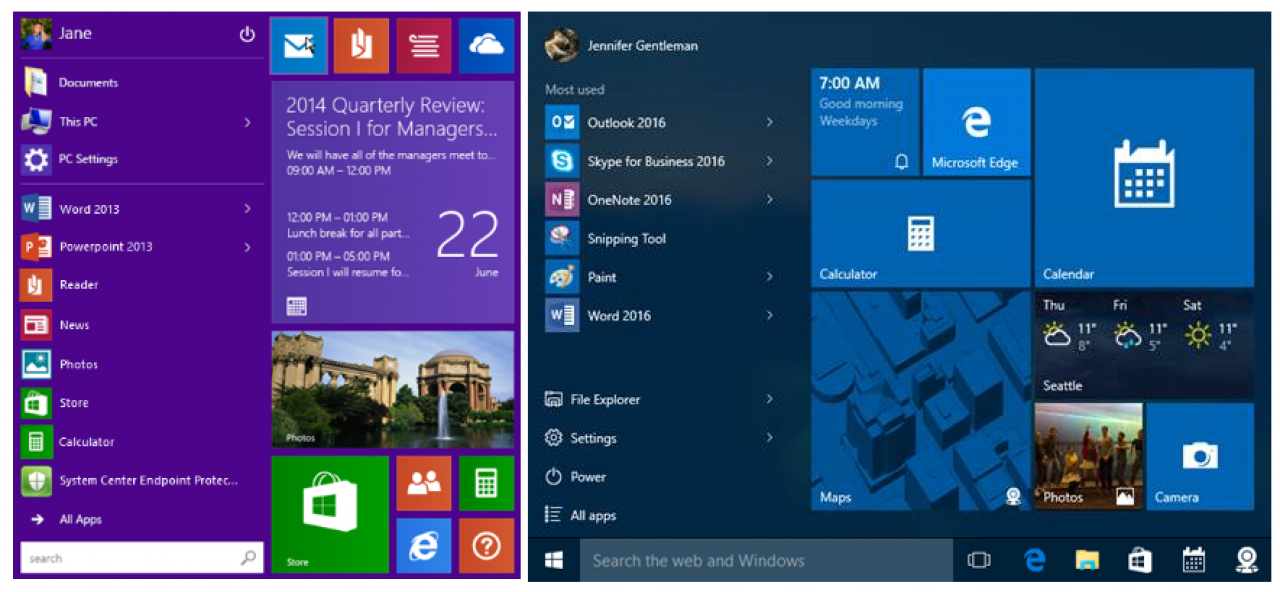Click the Windows Start button on taskbar
This screenshot has height=592, width=1280.
pyautogui.click(x=554, y=561)
